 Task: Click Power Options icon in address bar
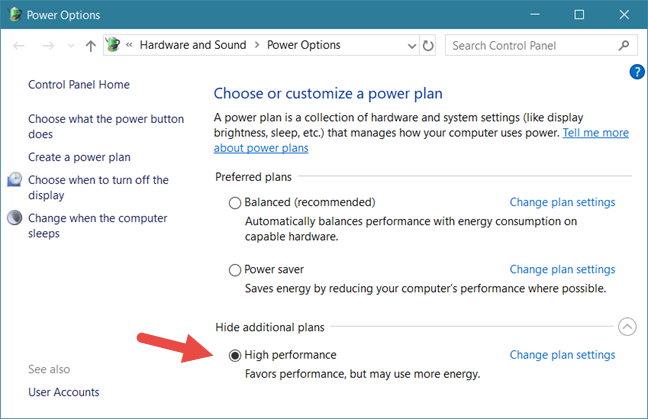pos(113,45)
